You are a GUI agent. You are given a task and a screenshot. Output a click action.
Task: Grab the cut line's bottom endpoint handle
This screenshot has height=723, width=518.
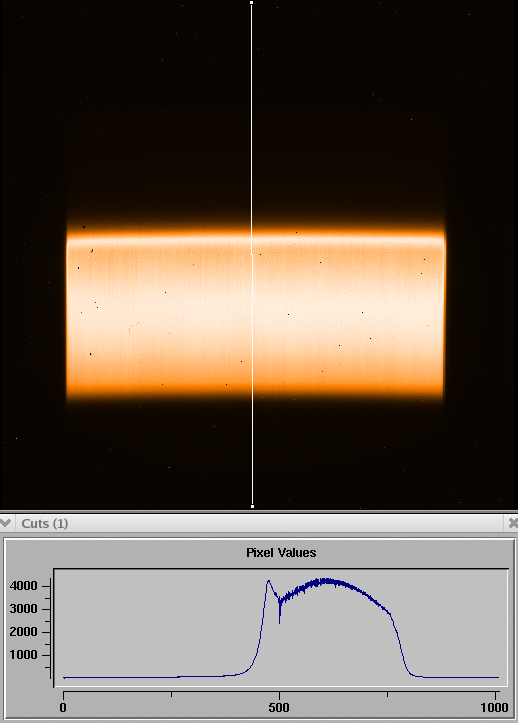coord(252,506)
